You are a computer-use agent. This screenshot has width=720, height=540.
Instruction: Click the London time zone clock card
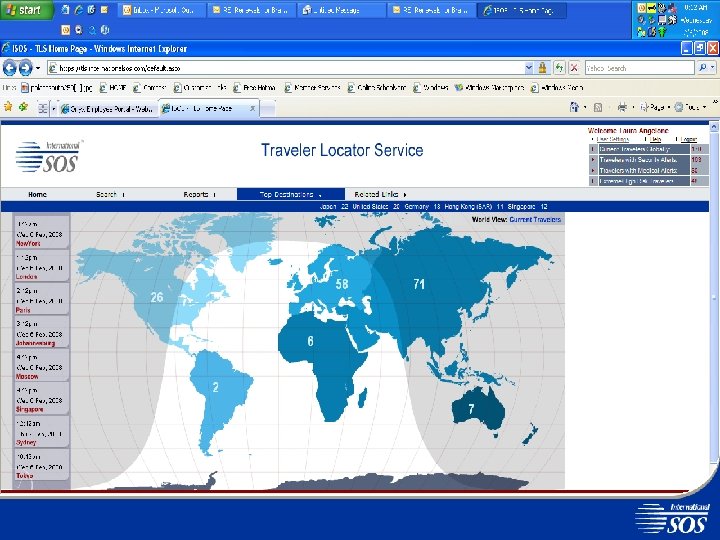click(x=41, y=266)
